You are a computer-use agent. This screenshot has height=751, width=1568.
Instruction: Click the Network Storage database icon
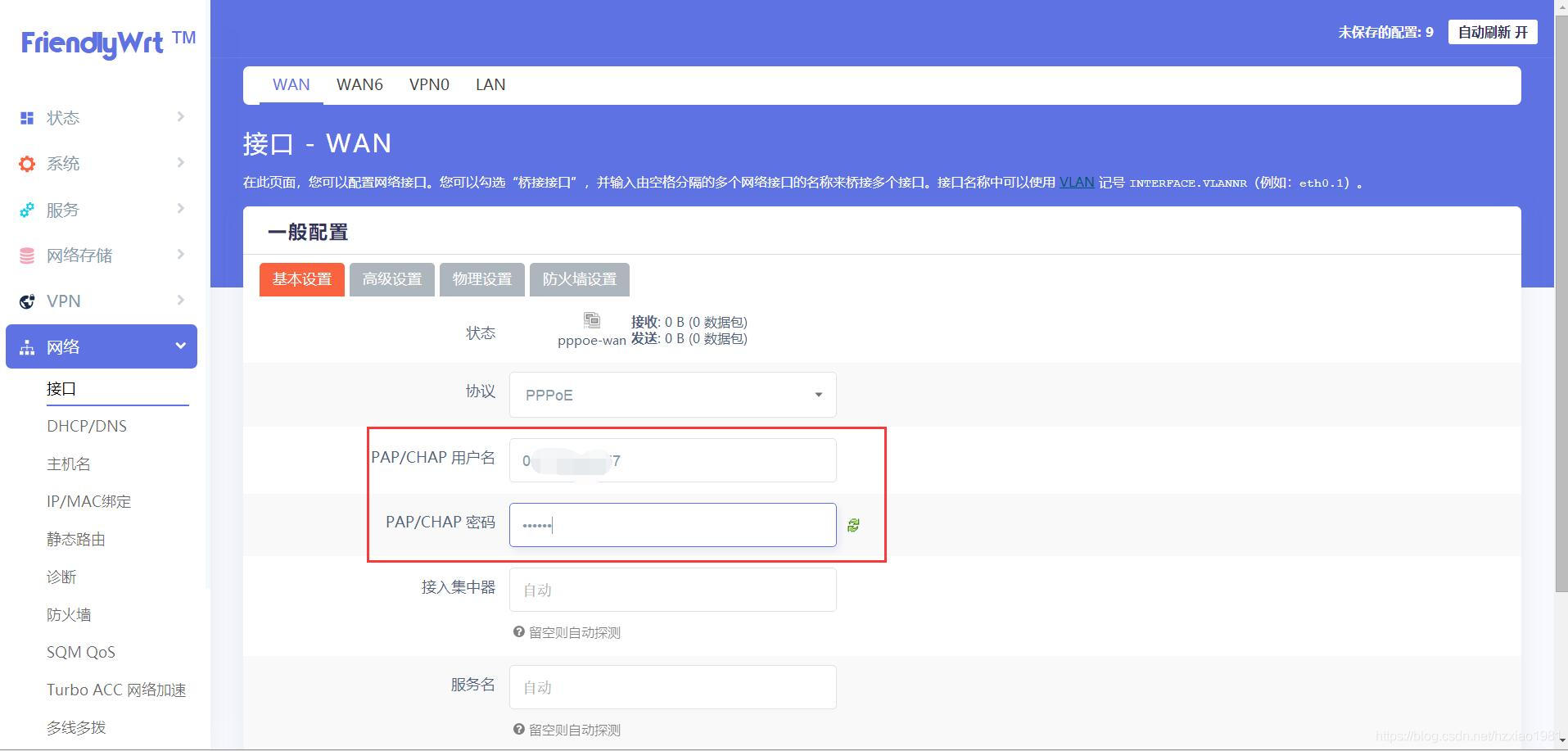[27, 256]
